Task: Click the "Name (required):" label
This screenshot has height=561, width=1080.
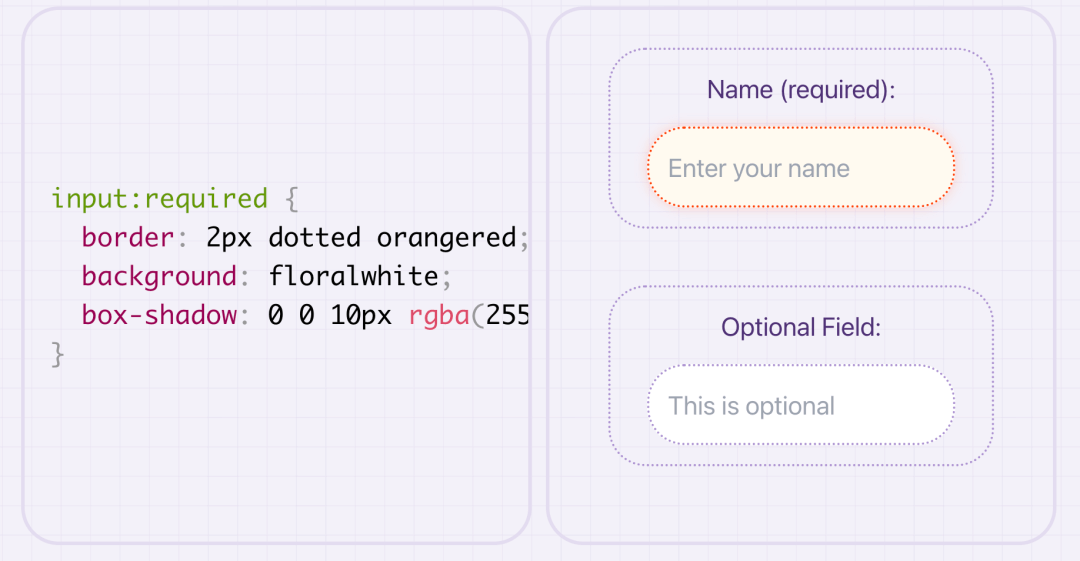Action: tap(800, 90)
